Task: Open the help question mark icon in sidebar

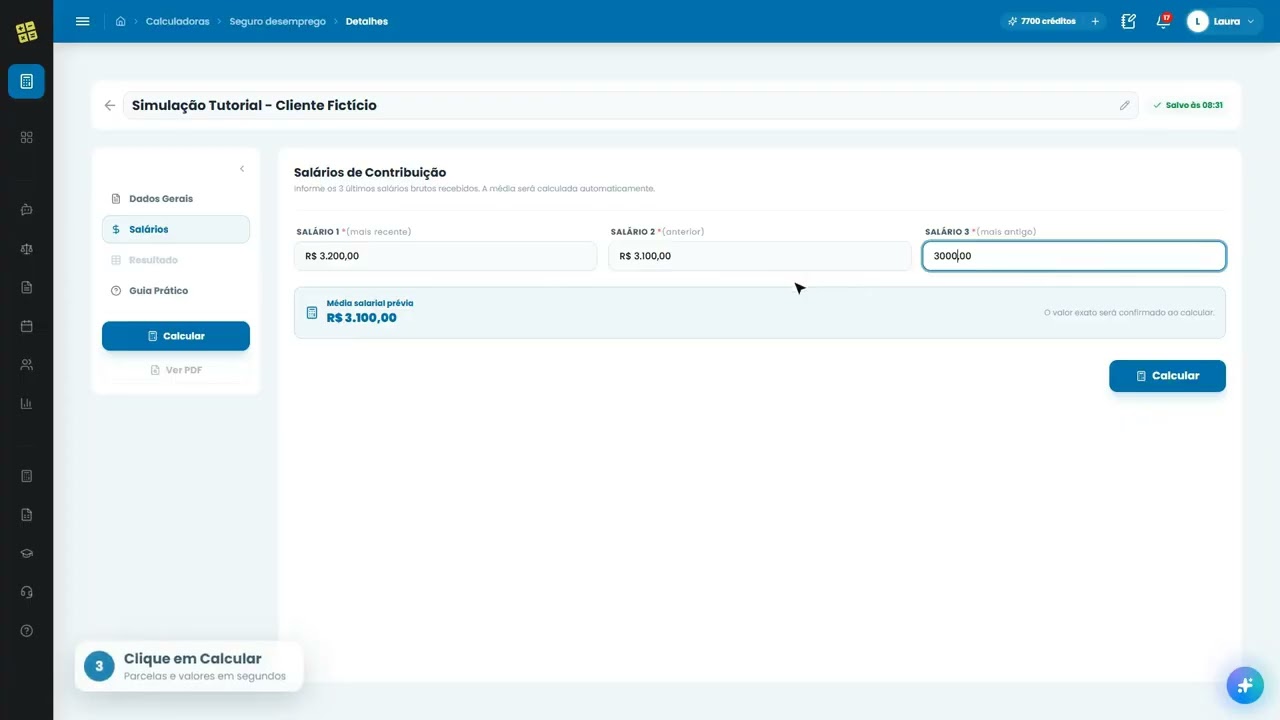Action: coord(27,631)
